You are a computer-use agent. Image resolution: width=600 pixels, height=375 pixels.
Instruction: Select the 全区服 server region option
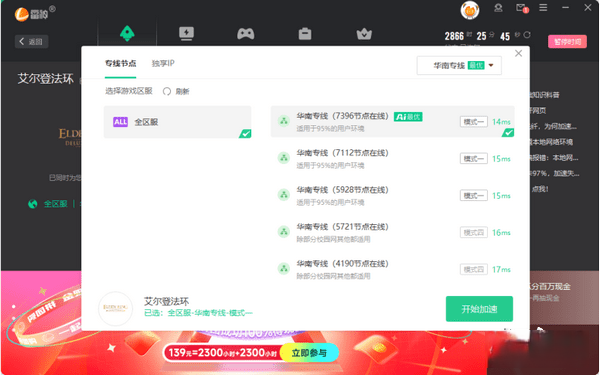click(x=178, y=122)
